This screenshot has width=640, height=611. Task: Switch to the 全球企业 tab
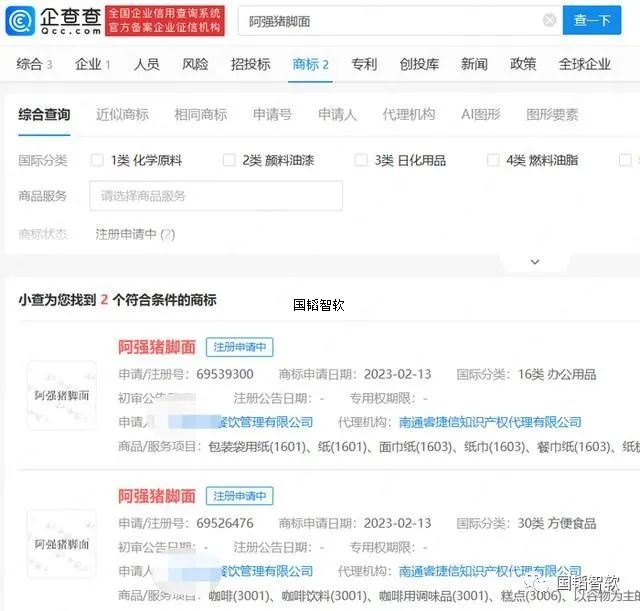point(584,64)
